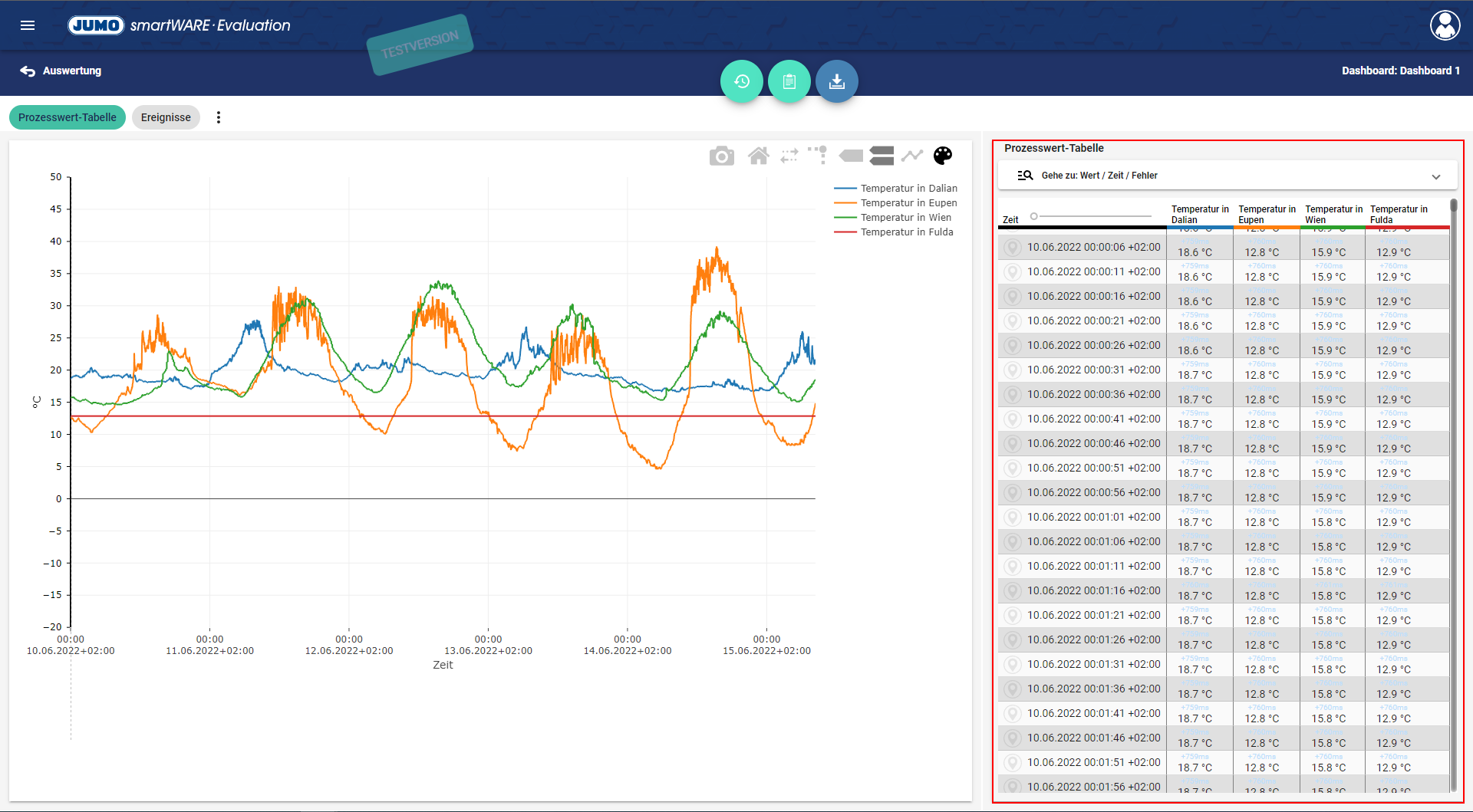This screenshot has height=812, width=1473.
Task: Click the table's vertical scrollbar
Action: 1453,491
